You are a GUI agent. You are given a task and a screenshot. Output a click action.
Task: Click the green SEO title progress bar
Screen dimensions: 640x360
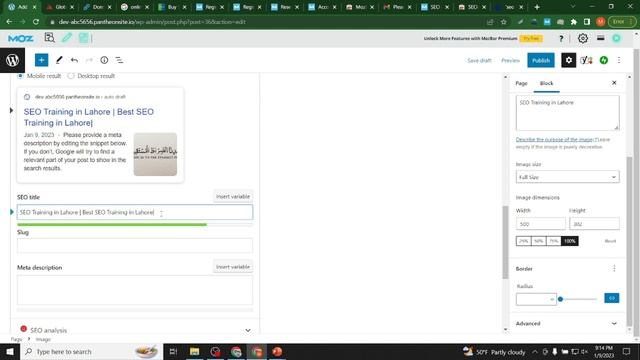point(112,224)
